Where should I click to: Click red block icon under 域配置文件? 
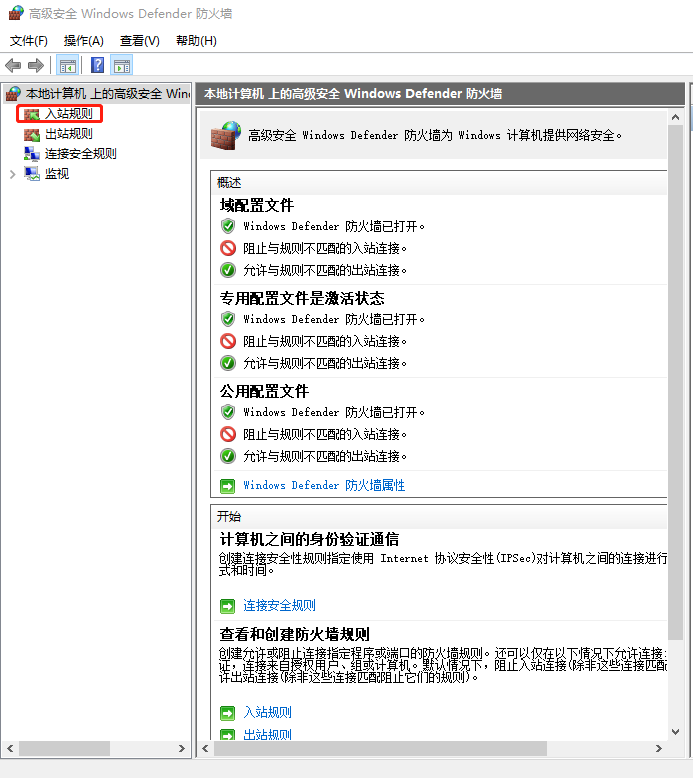(228, 248)
